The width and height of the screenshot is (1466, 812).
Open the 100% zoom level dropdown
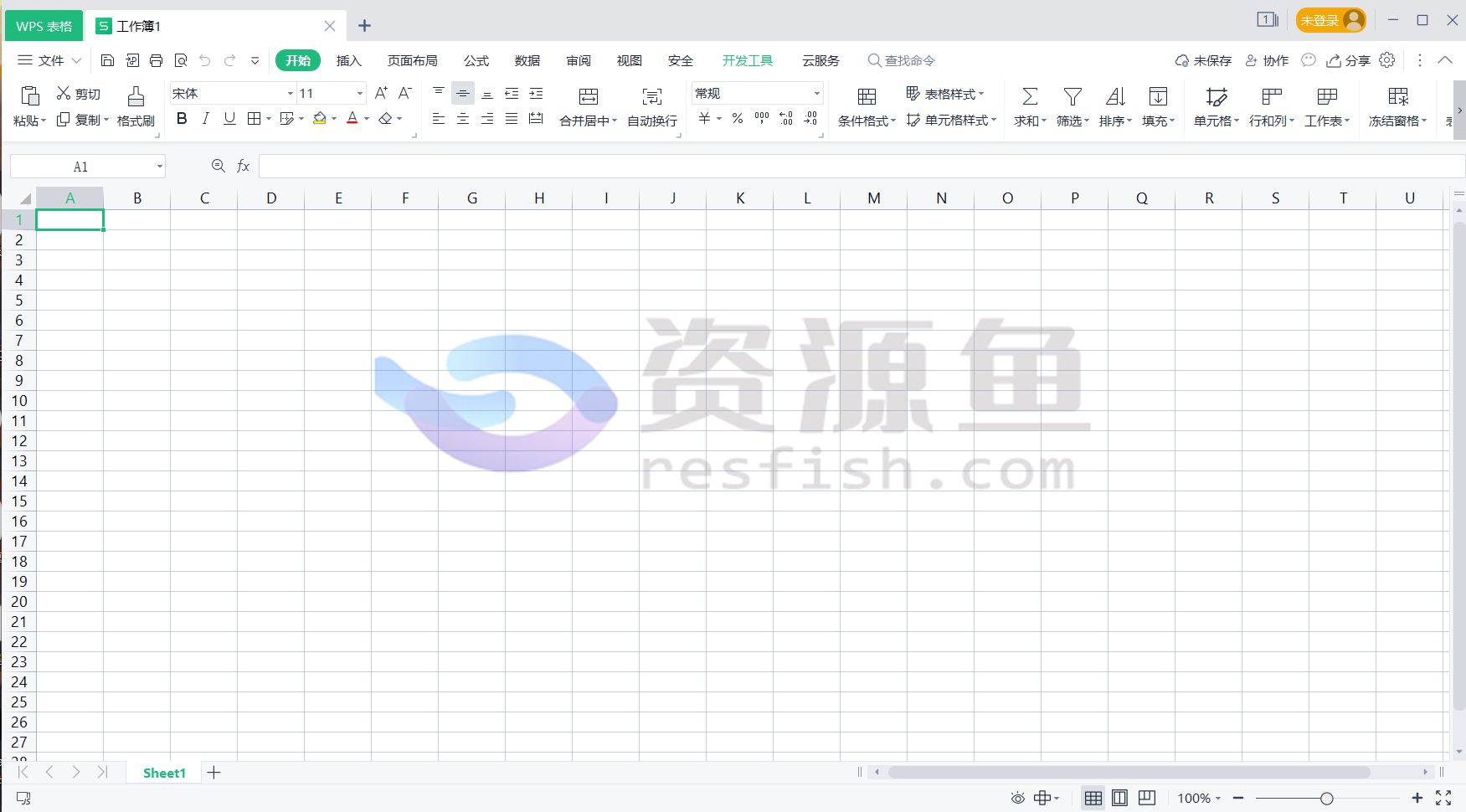[1199, 798]
